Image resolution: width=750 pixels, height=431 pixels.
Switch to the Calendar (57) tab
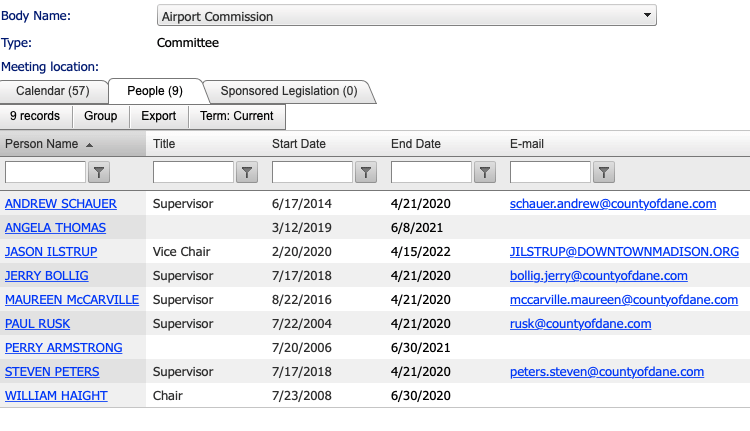[x=53, y=91]
